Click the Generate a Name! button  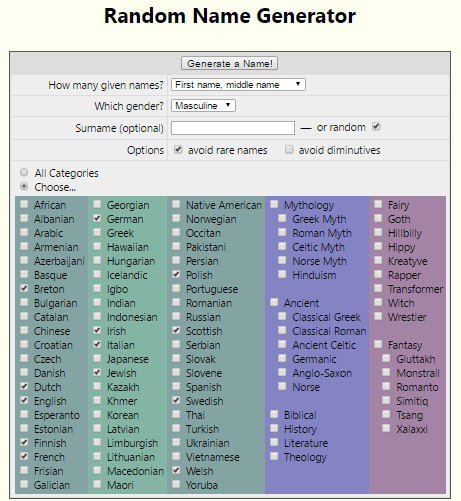[x=229, y=63]
